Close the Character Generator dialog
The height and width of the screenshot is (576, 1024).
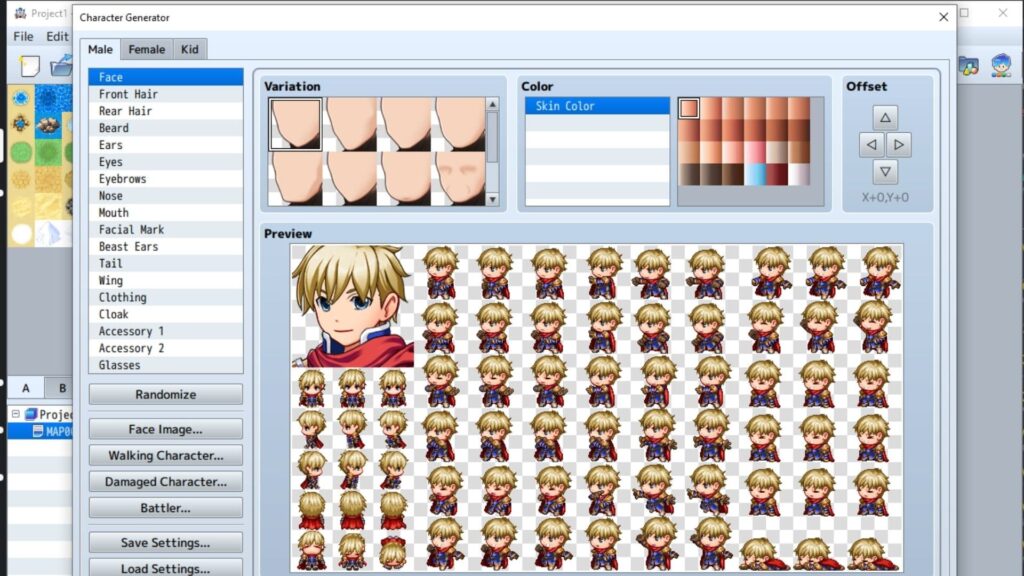tap(943, 17)
